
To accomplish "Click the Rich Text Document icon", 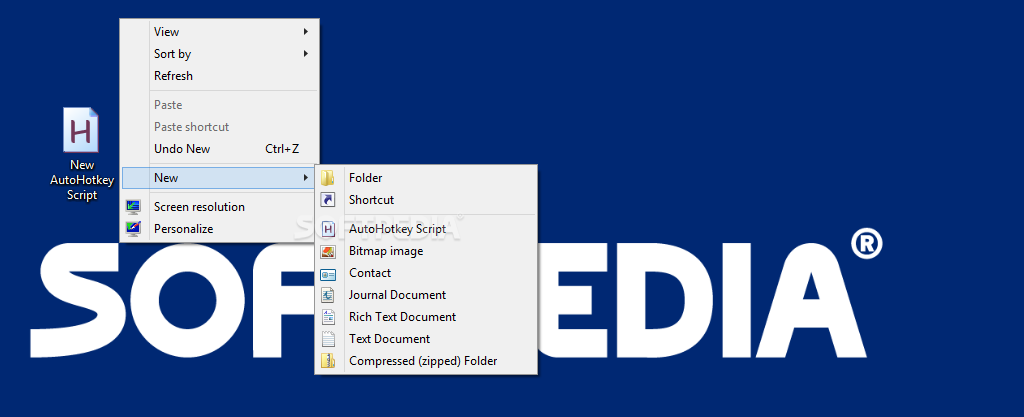I will coord(328,317).
